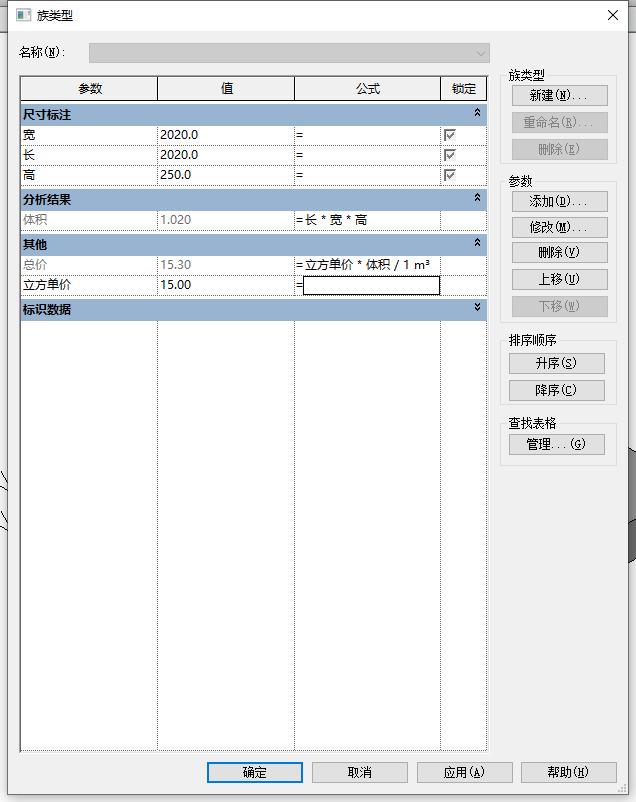Click the 应用(A) button
This screenshot has width=636, height=802.
click(465, 772)
